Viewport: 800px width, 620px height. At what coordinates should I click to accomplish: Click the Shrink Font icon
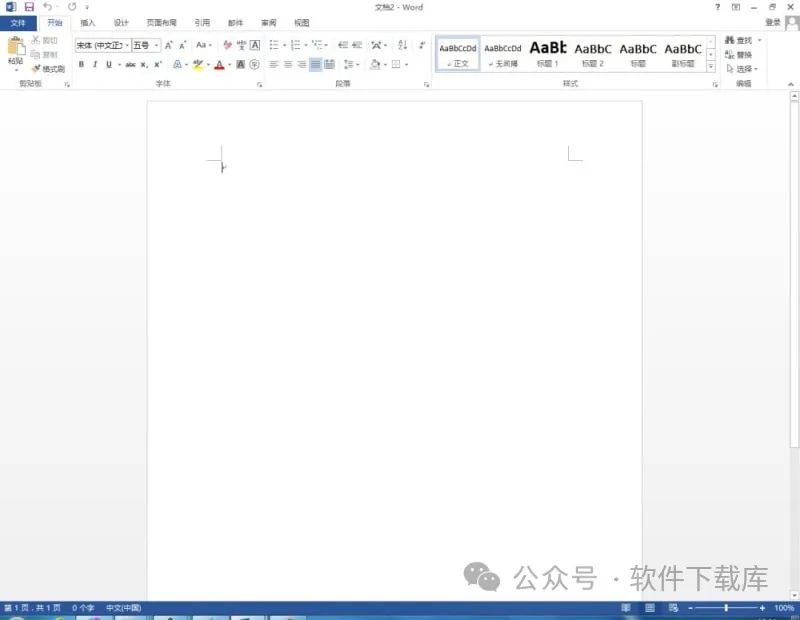pos(183,45)
